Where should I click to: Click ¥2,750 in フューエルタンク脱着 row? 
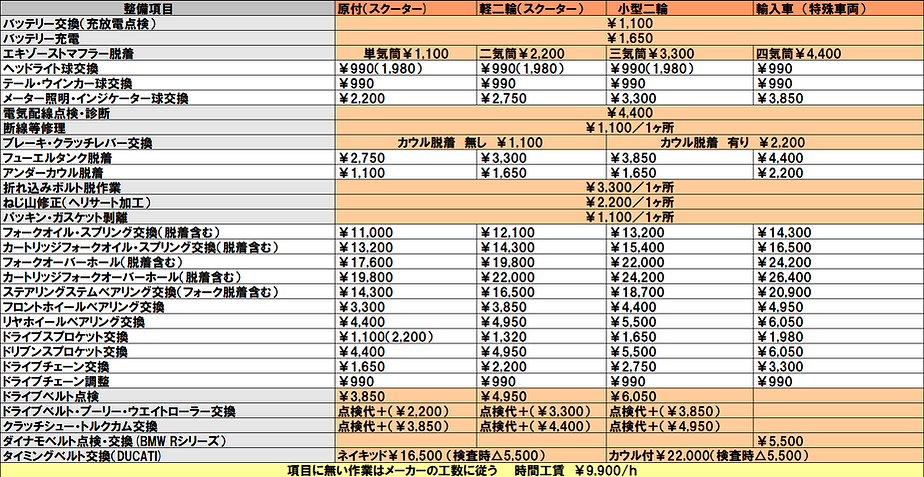[x=406, y=157]
